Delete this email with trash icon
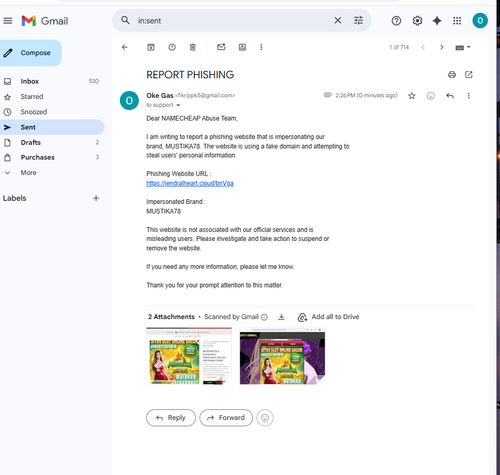The height and width of the screenshot is (475, 500). (x=193, y=47)
